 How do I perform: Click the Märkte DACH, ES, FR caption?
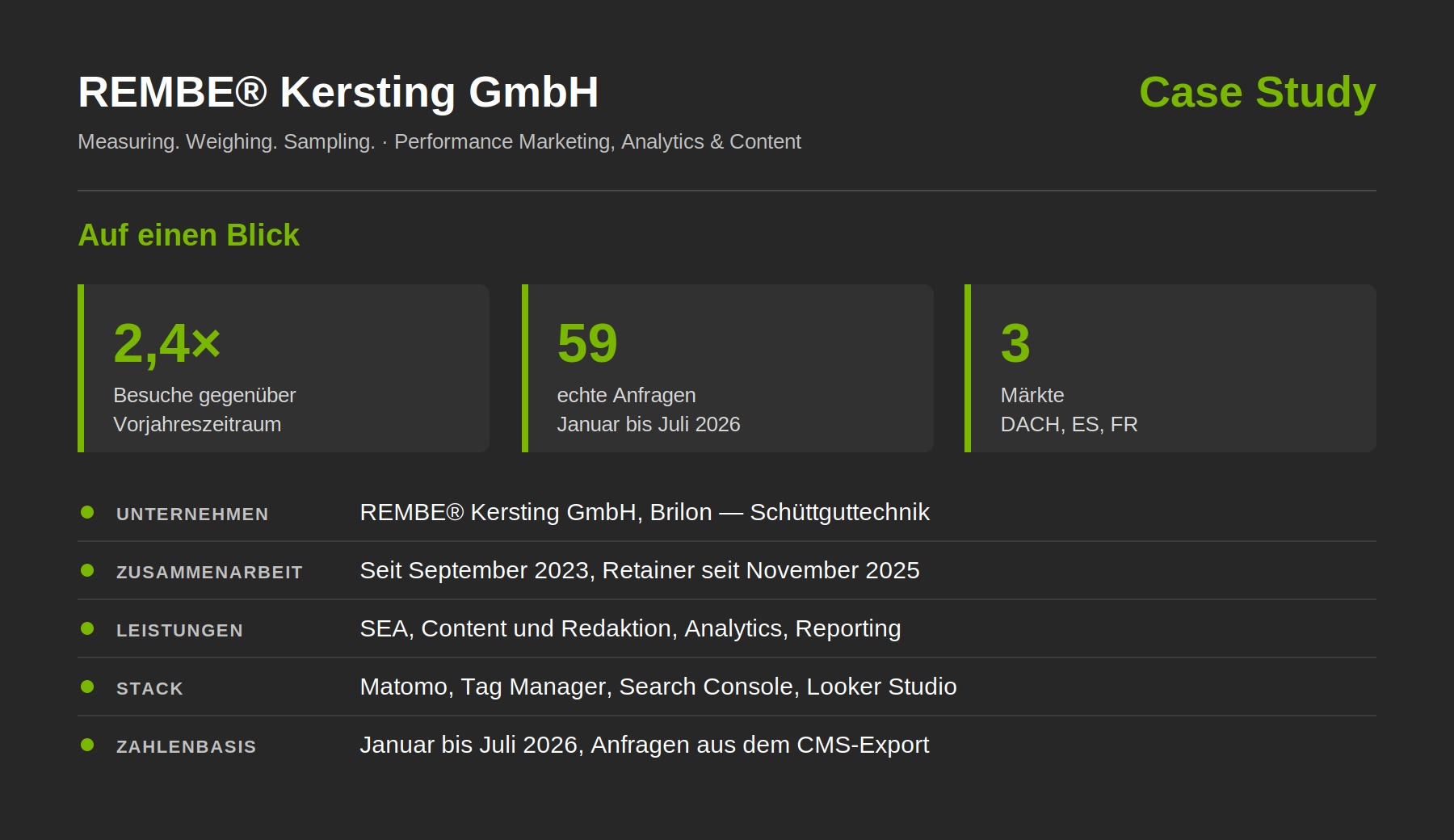coord(1069,409)
